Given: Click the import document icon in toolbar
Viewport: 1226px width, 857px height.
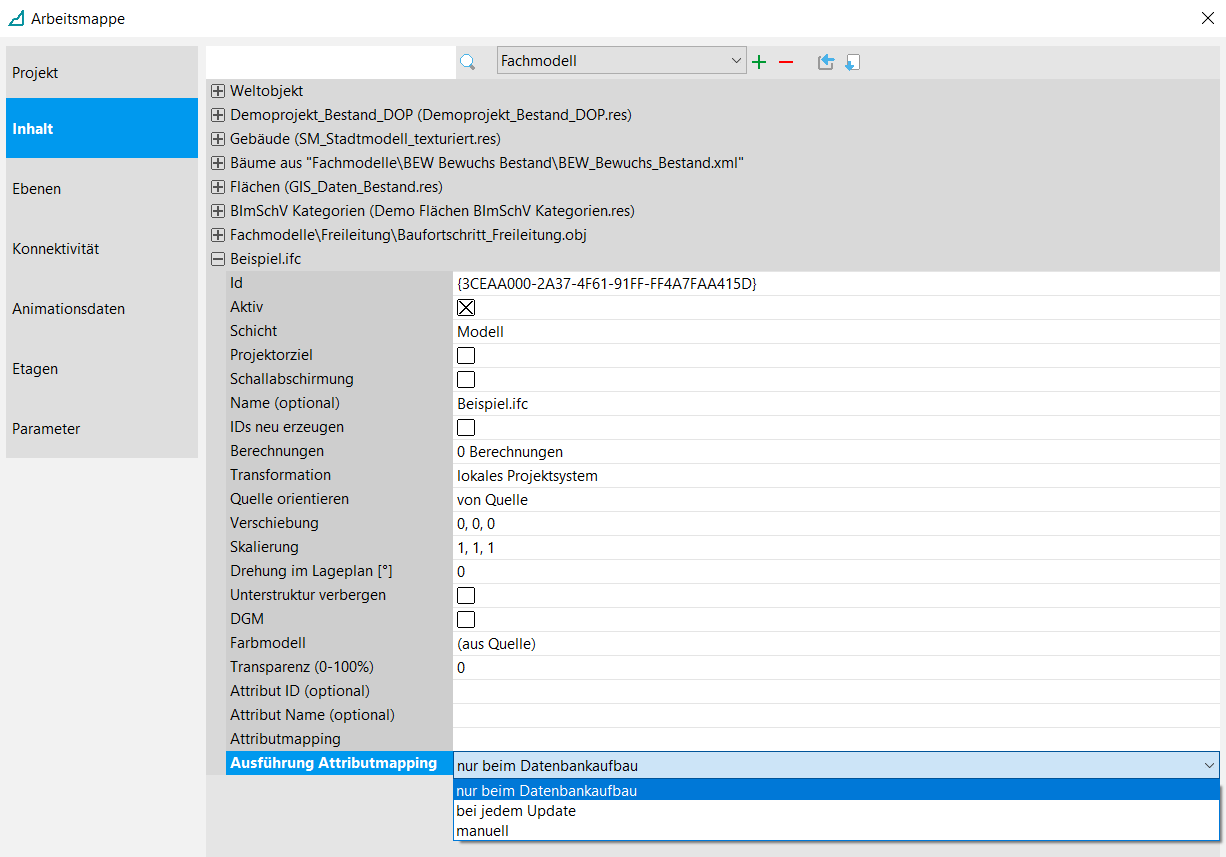Looking at the screenshot, I should [852, 62].
